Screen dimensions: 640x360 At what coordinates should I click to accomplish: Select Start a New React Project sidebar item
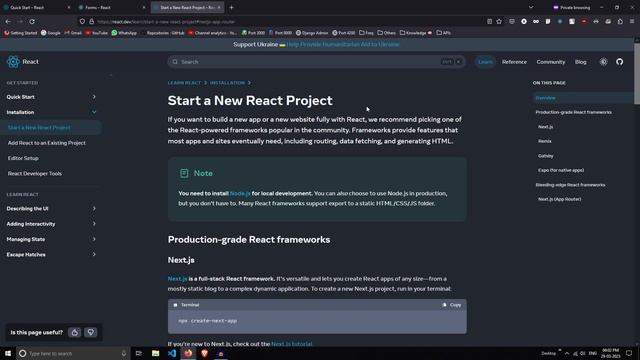(51, 128)
